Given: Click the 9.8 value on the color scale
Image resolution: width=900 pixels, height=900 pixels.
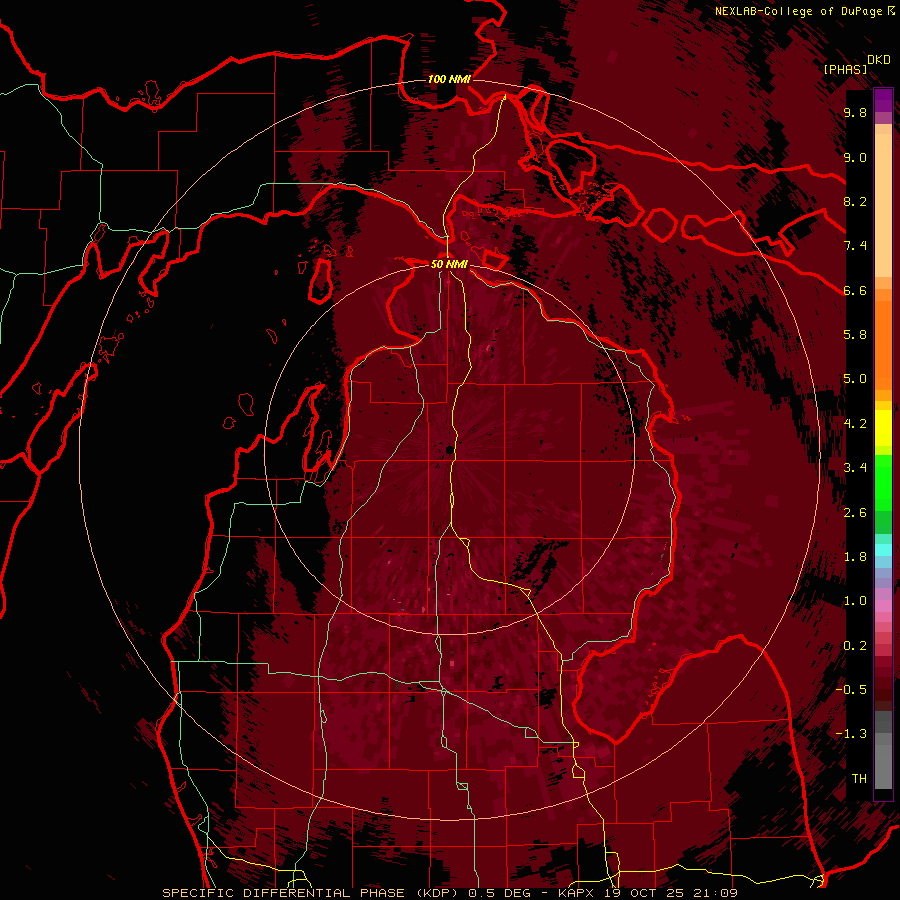Looking at the screenshot, I should [x=855, y=112].
